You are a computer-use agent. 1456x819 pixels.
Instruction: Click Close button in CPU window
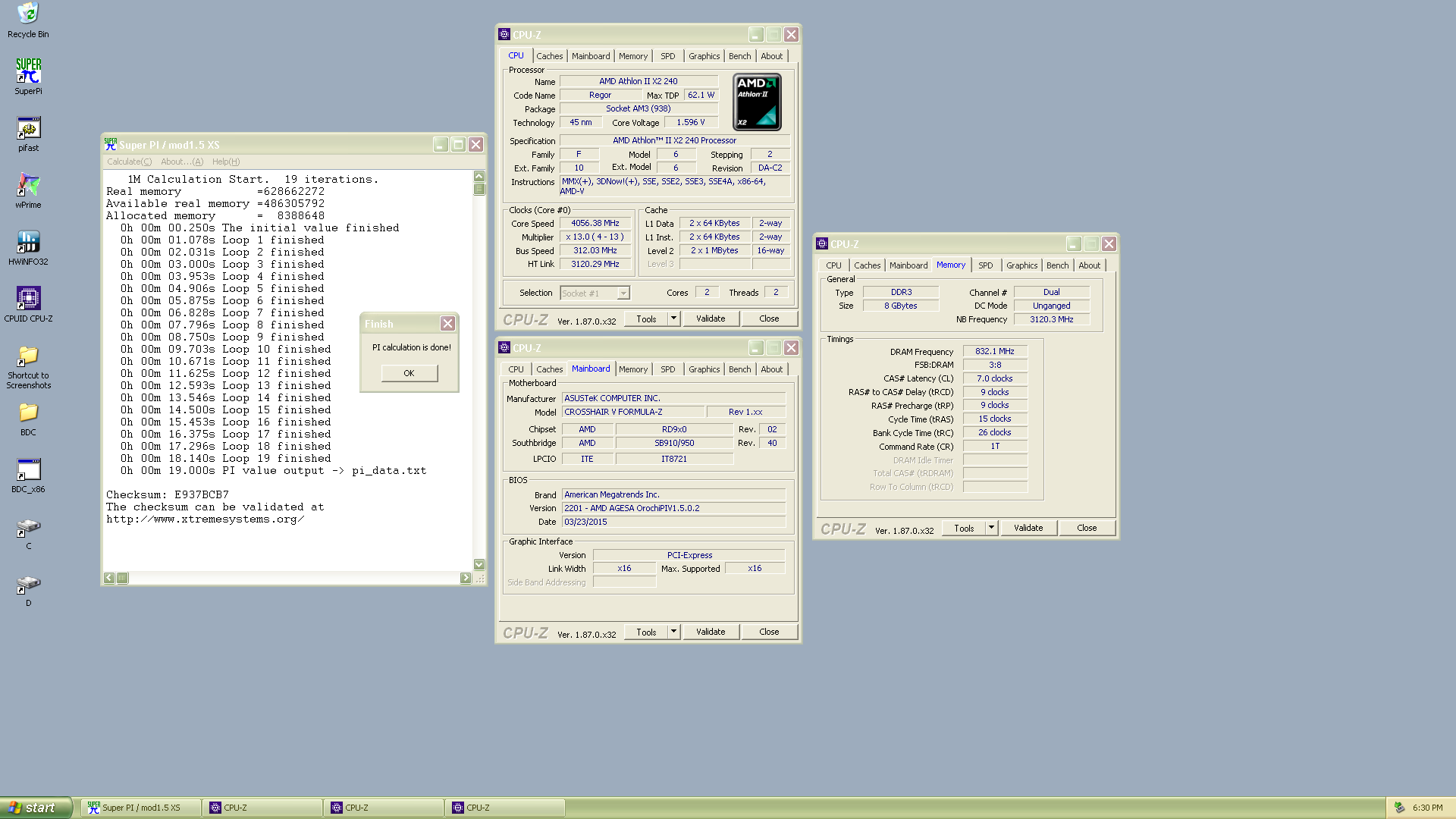click(769, 318)
